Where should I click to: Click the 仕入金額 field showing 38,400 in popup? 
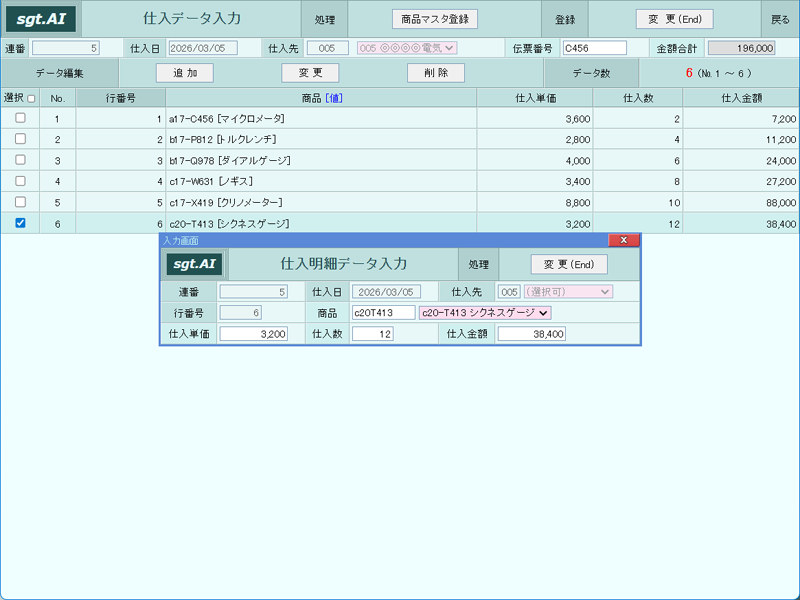tap(532, 334)
